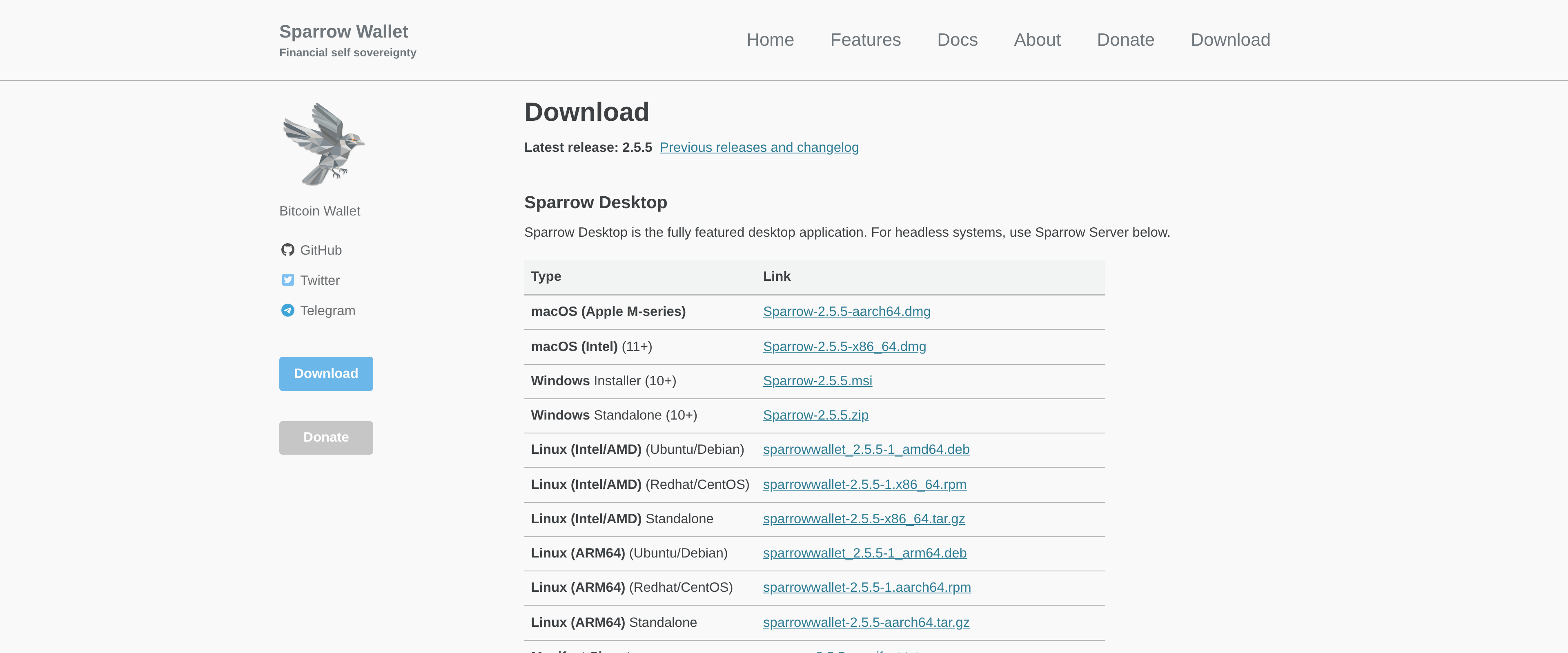Click 'Linux (Intel/AMD) (Redhat/CentOS)' cell
1568x653 pixels.
[640, 484]
